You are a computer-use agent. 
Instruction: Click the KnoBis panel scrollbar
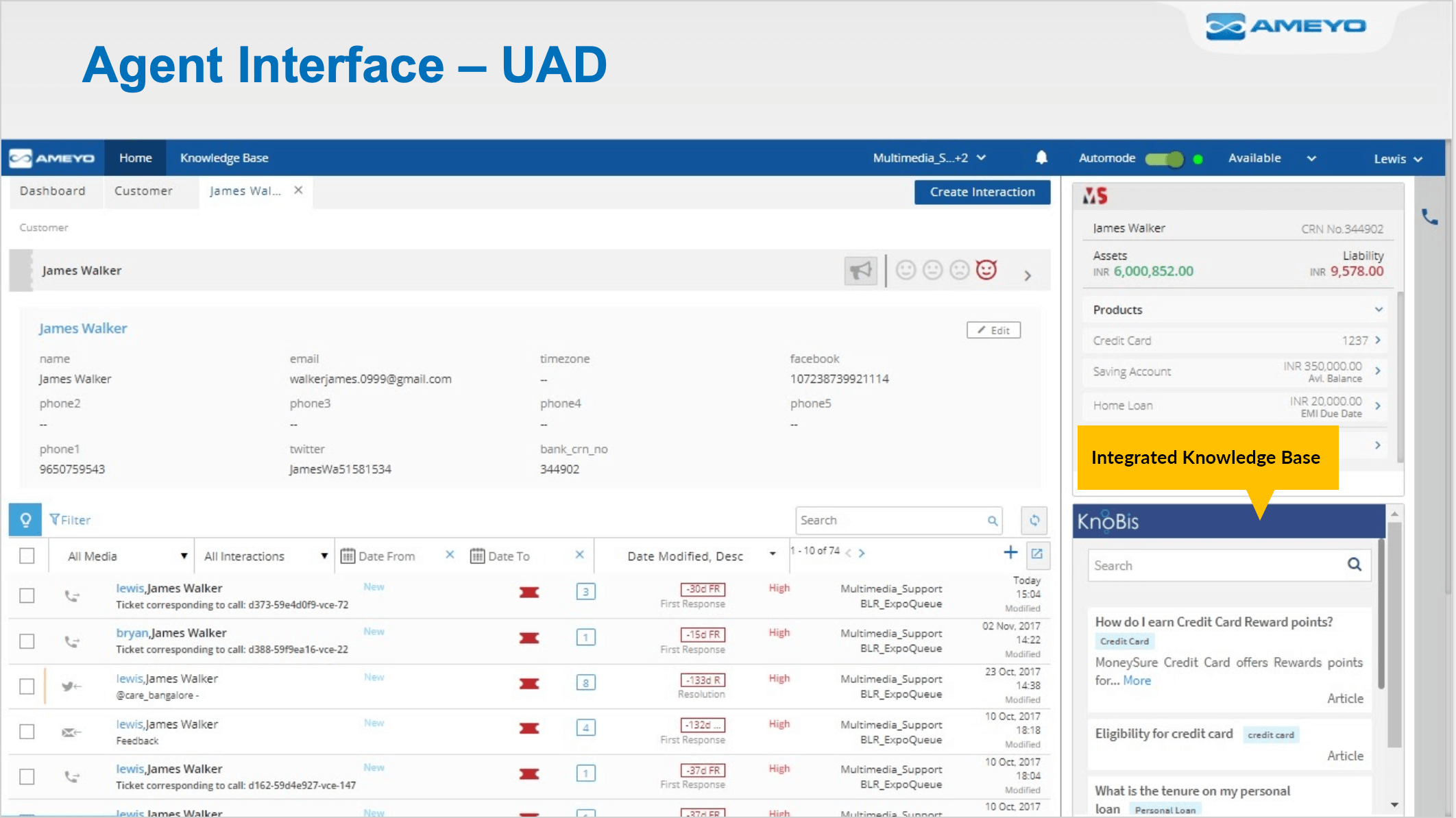[x=1381, y=613]
